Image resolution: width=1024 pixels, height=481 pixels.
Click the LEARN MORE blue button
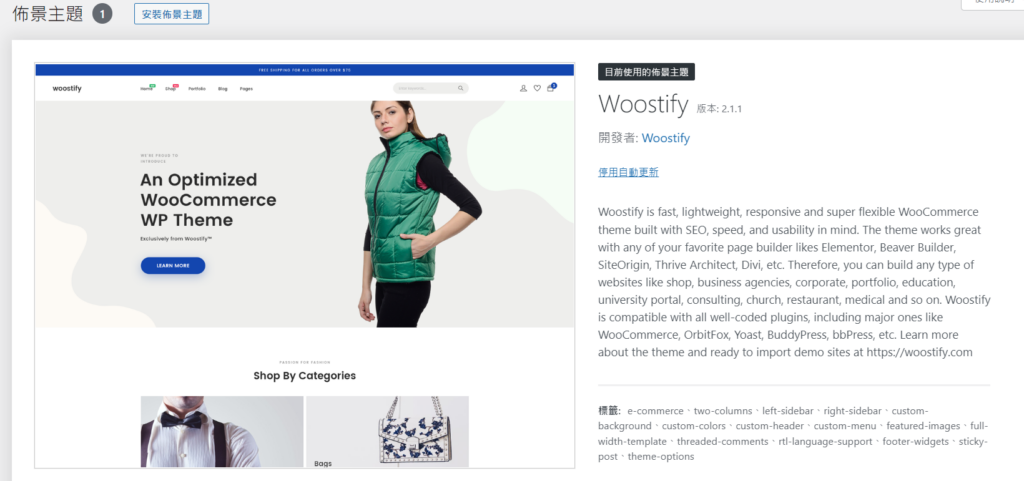[173, 266]
